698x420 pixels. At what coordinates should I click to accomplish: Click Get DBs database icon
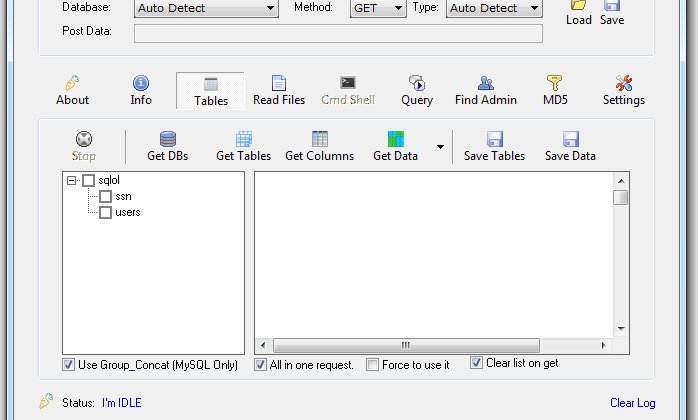(x=168, y=139)
